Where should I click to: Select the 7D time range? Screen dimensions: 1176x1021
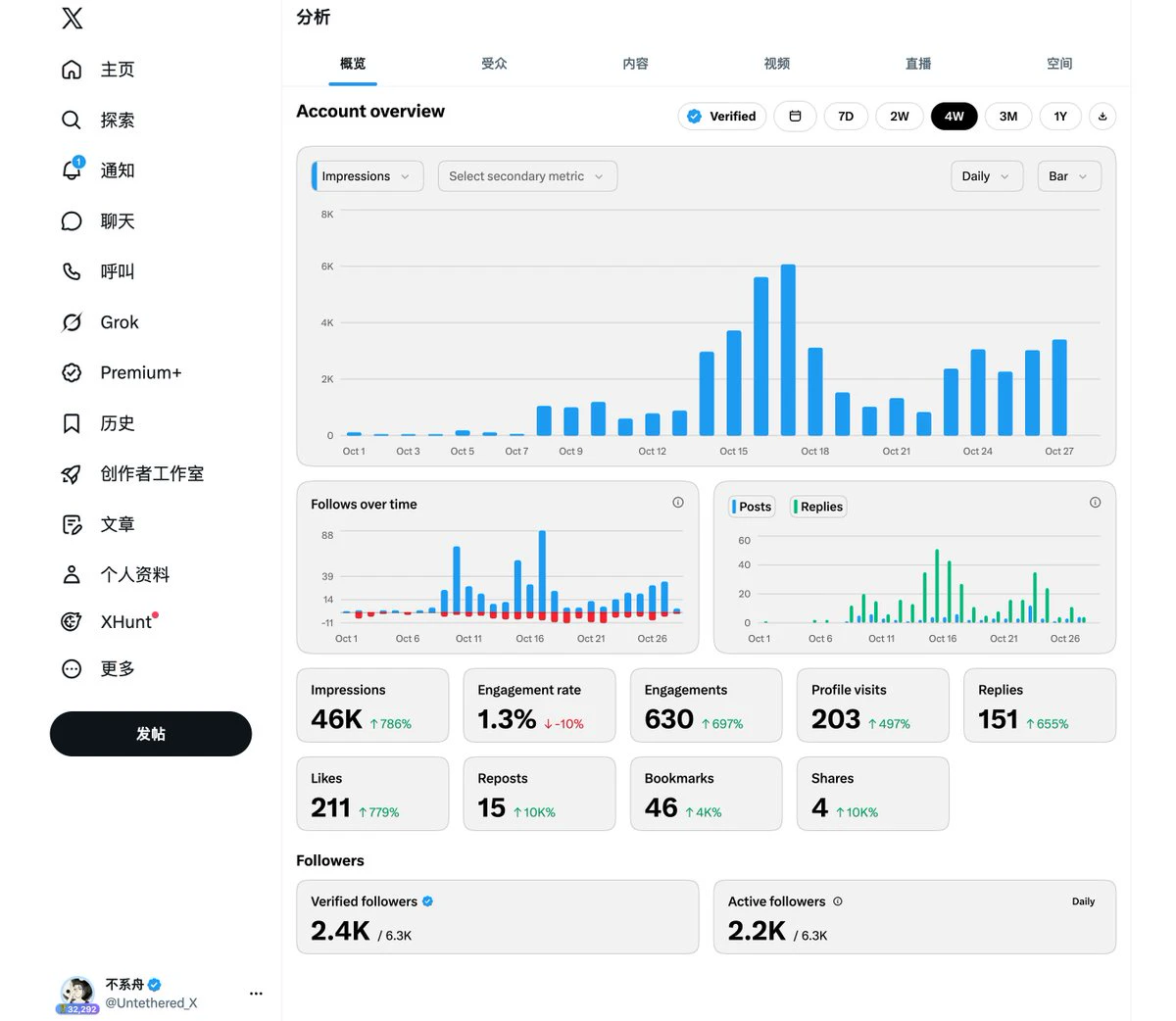(846, 117)
